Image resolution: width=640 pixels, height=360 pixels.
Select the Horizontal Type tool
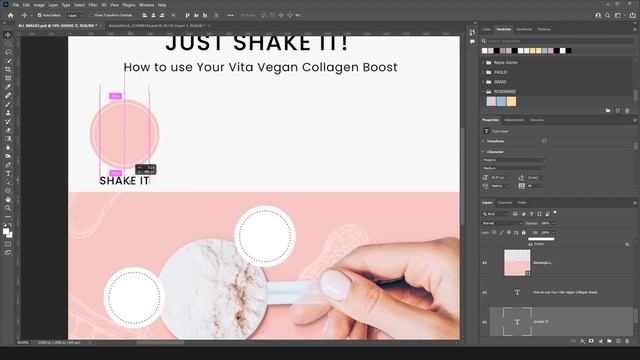(x=8, y=173)
